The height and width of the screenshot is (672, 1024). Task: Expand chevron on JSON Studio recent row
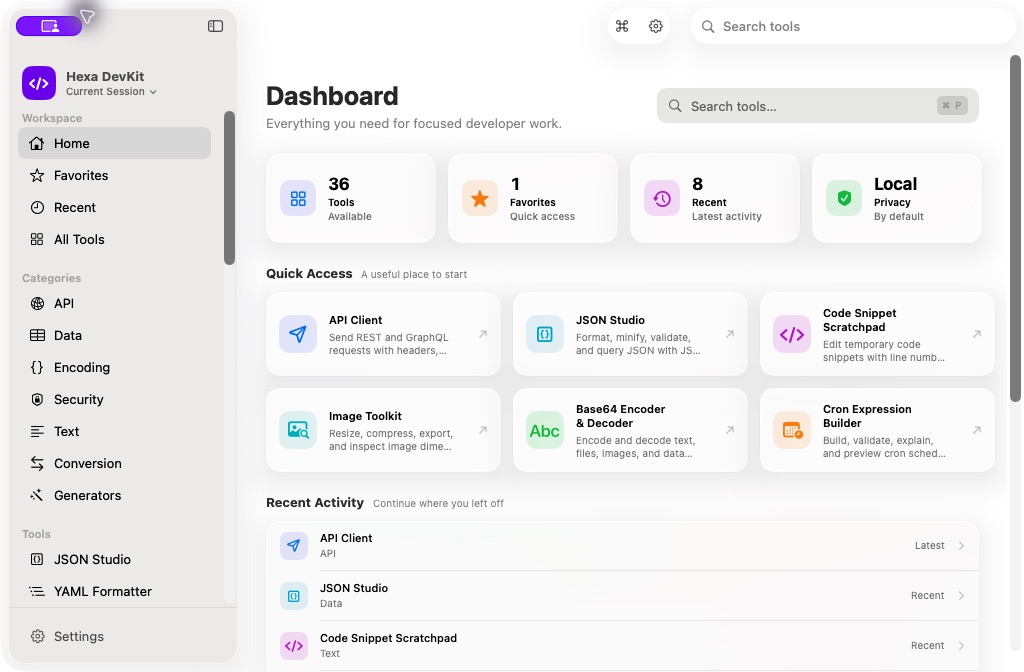pyautogui.click(x=961, y=596)
